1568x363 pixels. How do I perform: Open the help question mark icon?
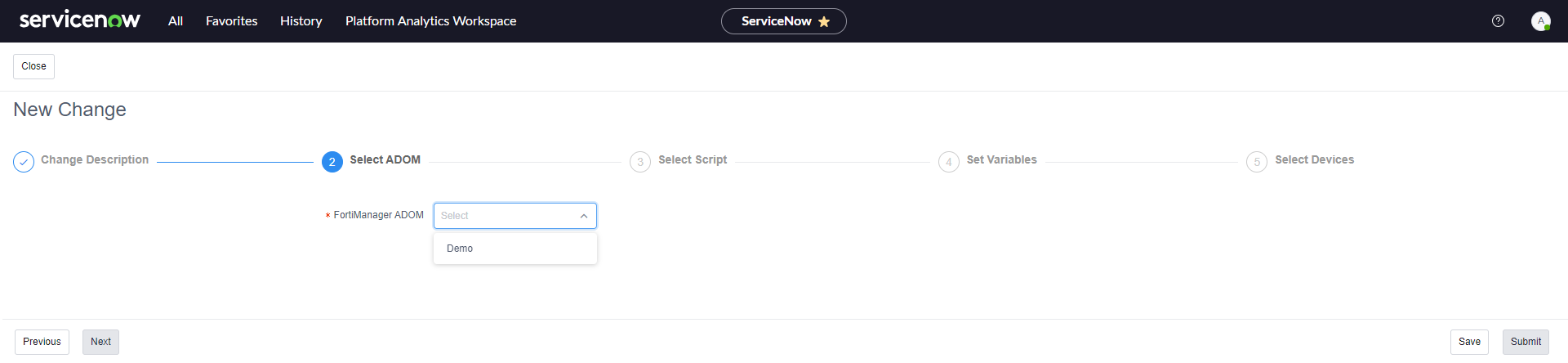point(1498,21)
